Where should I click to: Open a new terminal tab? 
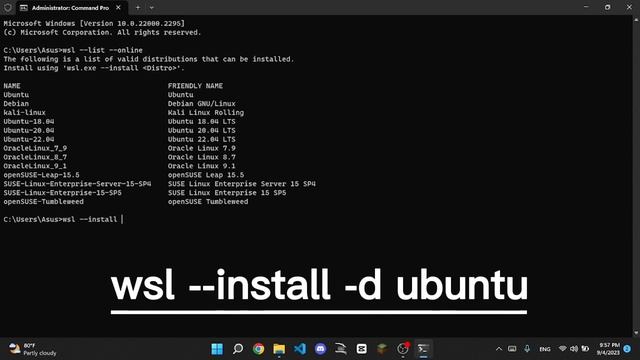[x=138, y=8]
